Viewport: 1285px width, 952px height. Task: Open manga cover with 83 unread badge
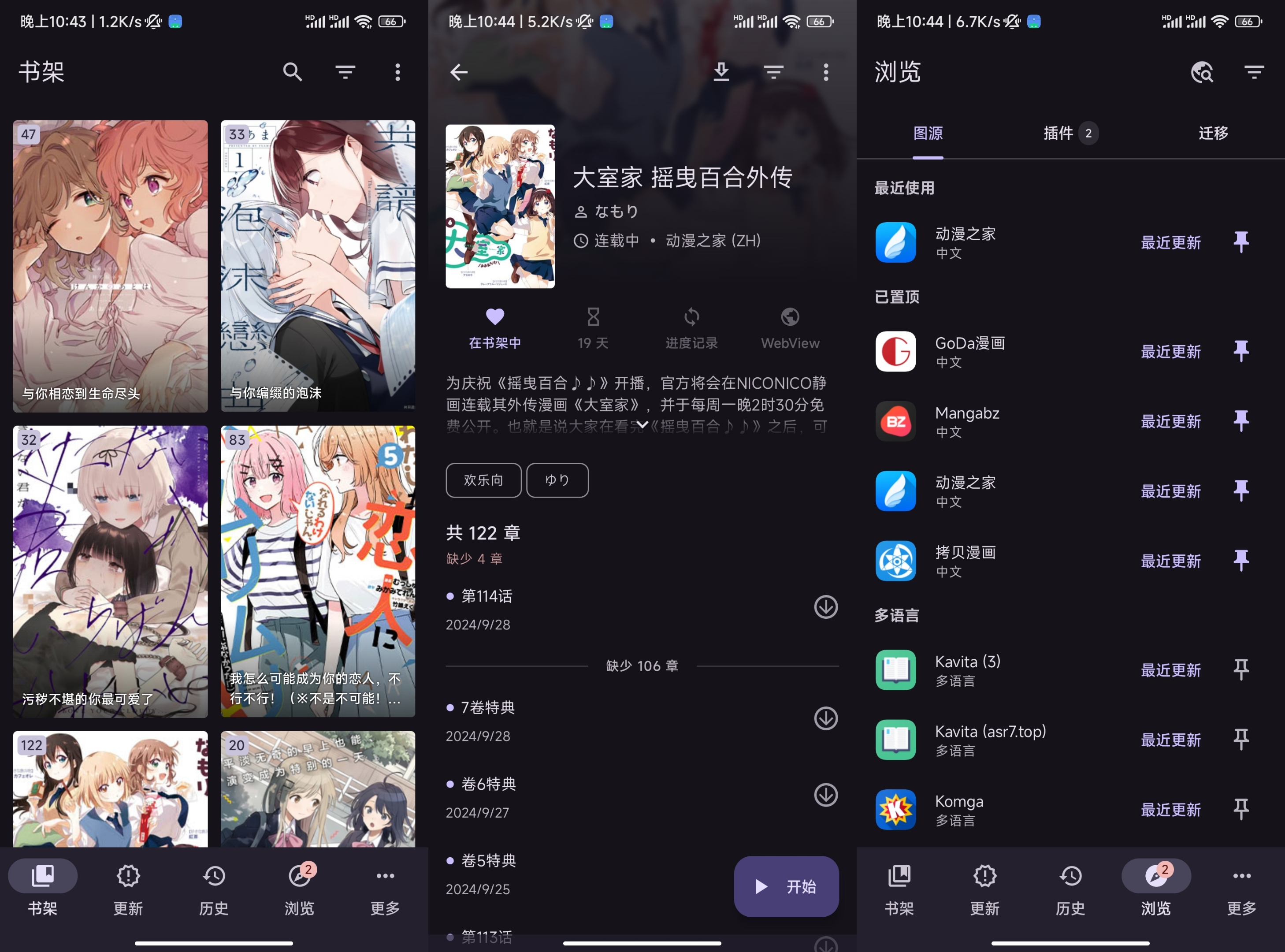coord(318,572)
